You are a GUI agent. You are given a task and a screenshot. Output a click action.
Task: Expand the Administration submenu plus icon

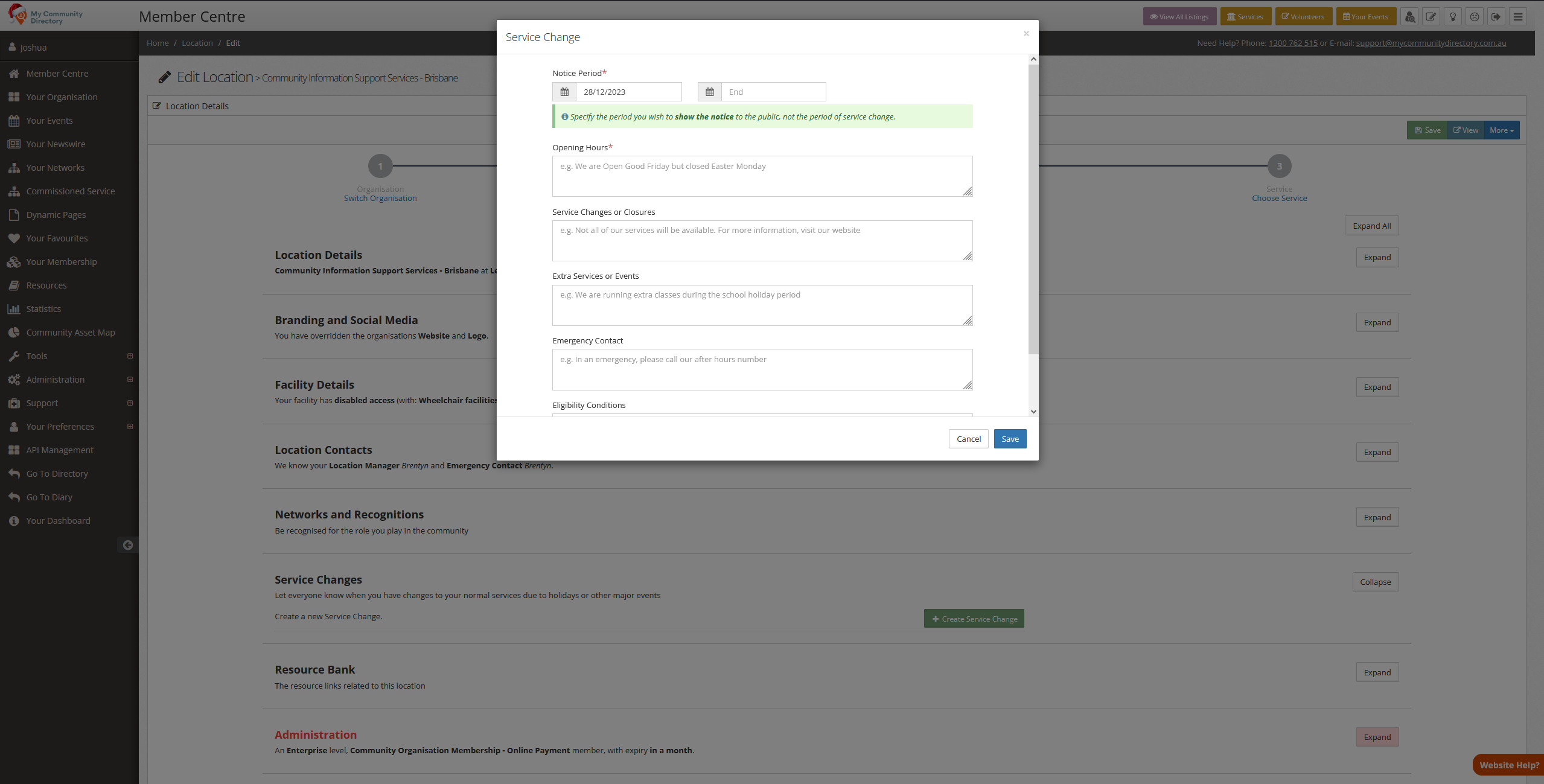click(x=130, y=380)
